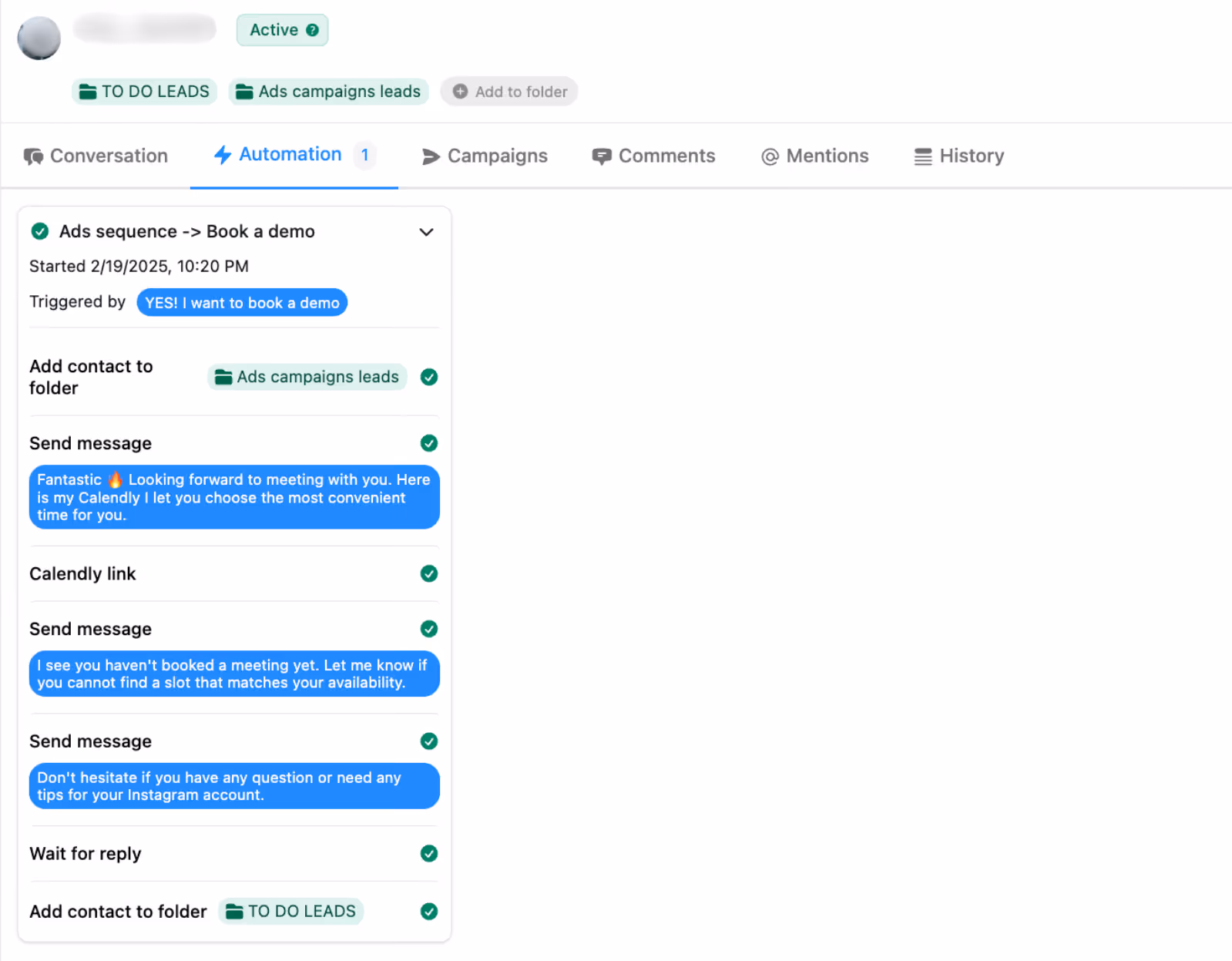Image resolution: width=1232 pixels, height=961 pixels.
Task: Click the plus icon in Add to folder
Action: click(460, 92)
